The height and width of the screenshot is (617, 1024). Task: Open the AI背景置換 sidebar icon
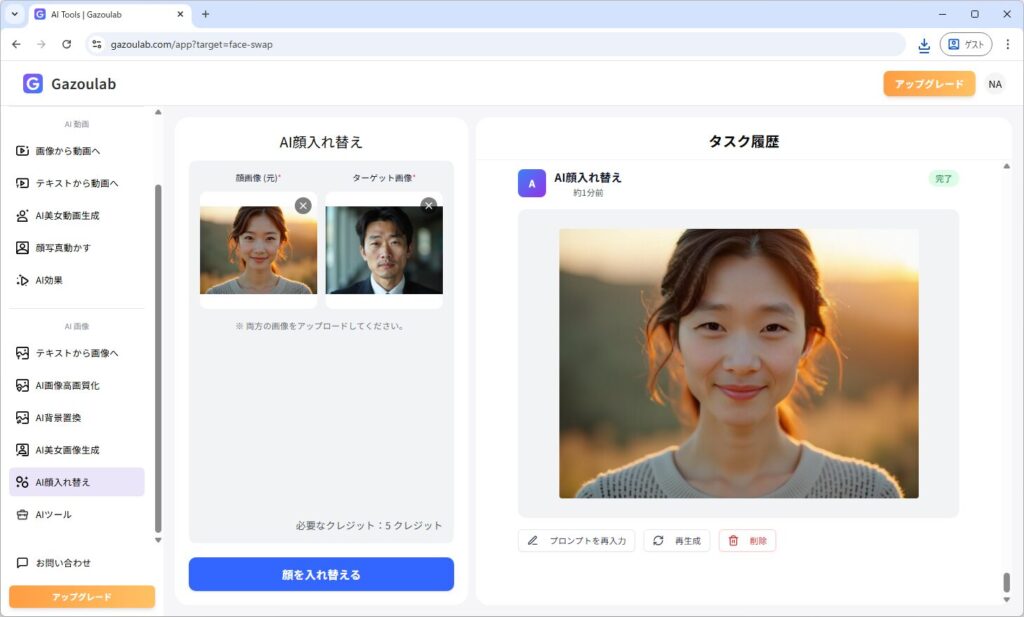point(23,417)
